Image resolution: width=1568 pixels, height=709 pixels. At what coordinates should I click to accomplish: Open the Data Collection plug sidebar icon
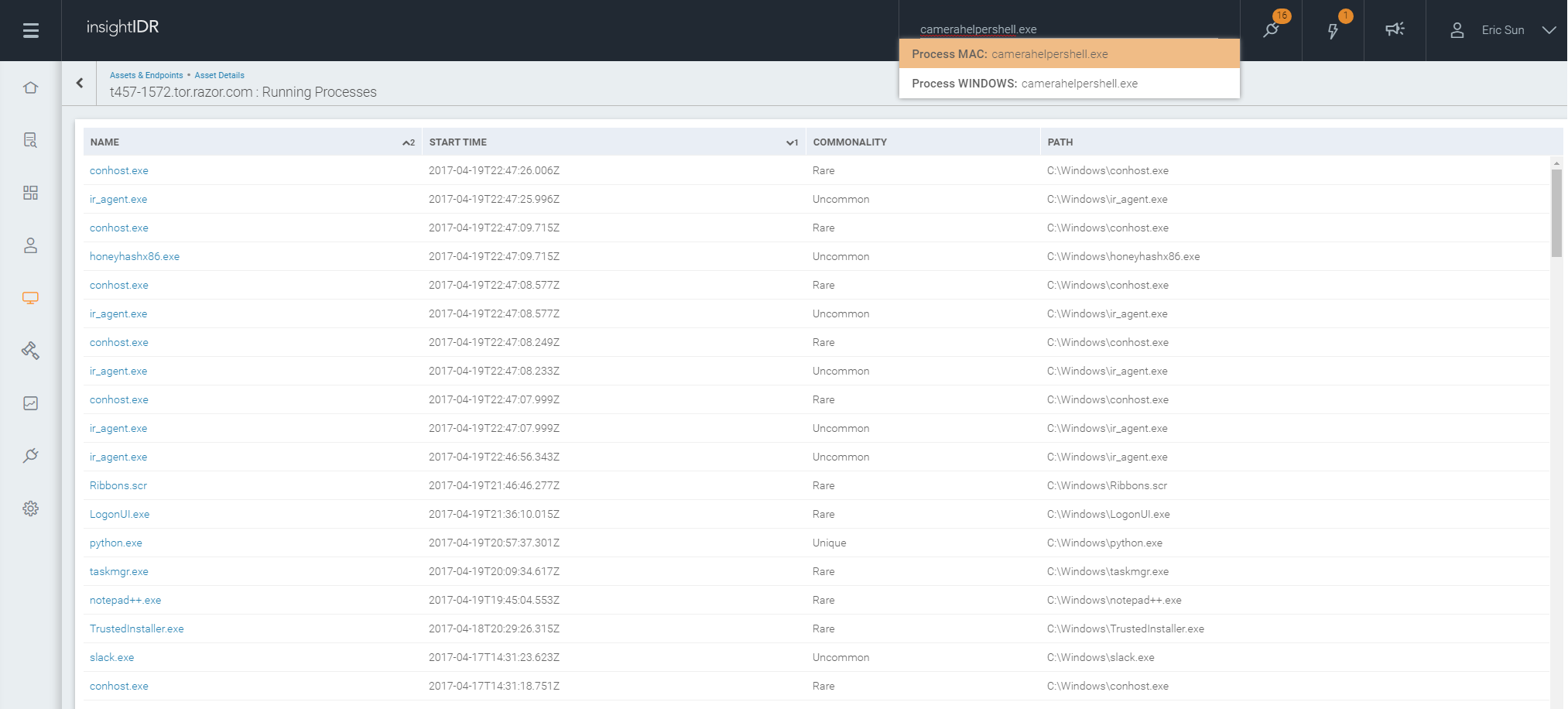[31, 456]
